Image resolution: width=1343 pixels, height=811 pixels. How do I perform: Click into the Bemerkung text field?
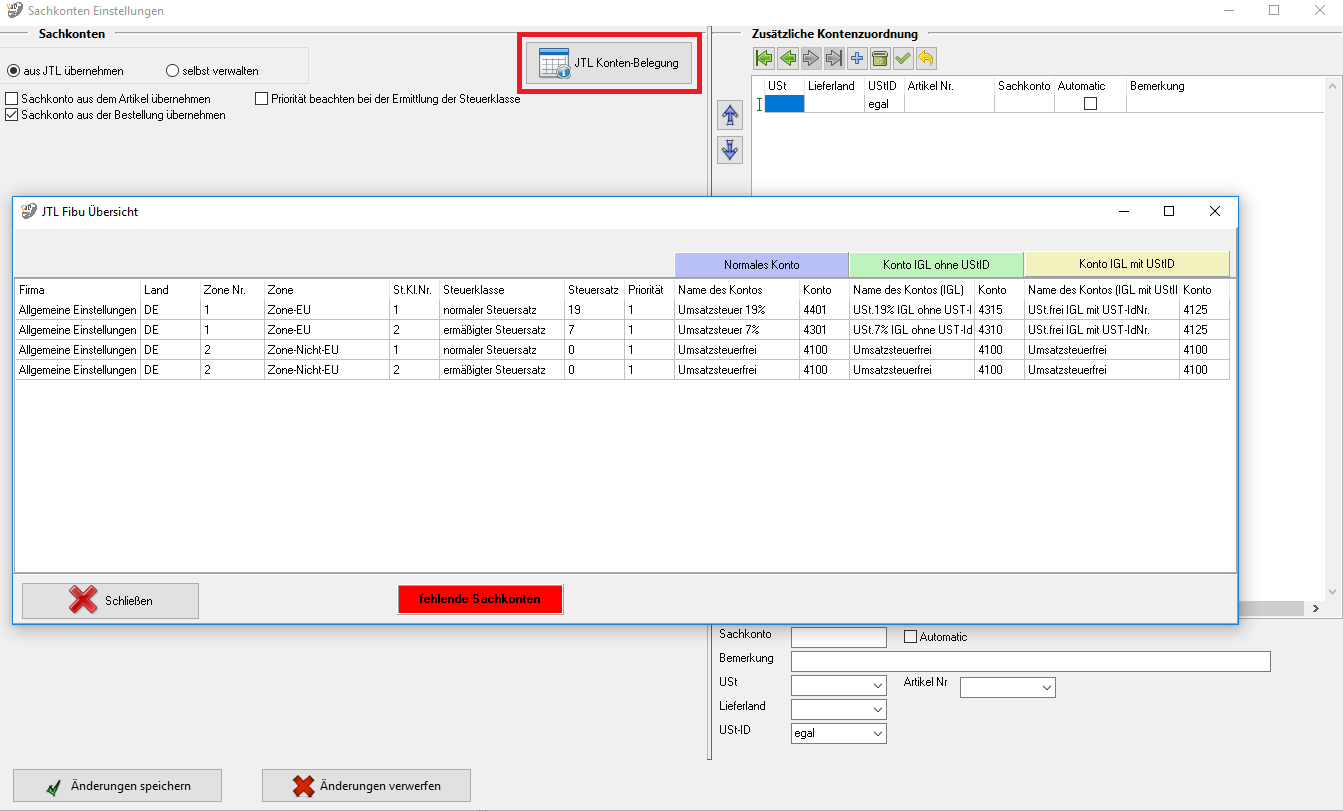click(x=1030, y=661)
